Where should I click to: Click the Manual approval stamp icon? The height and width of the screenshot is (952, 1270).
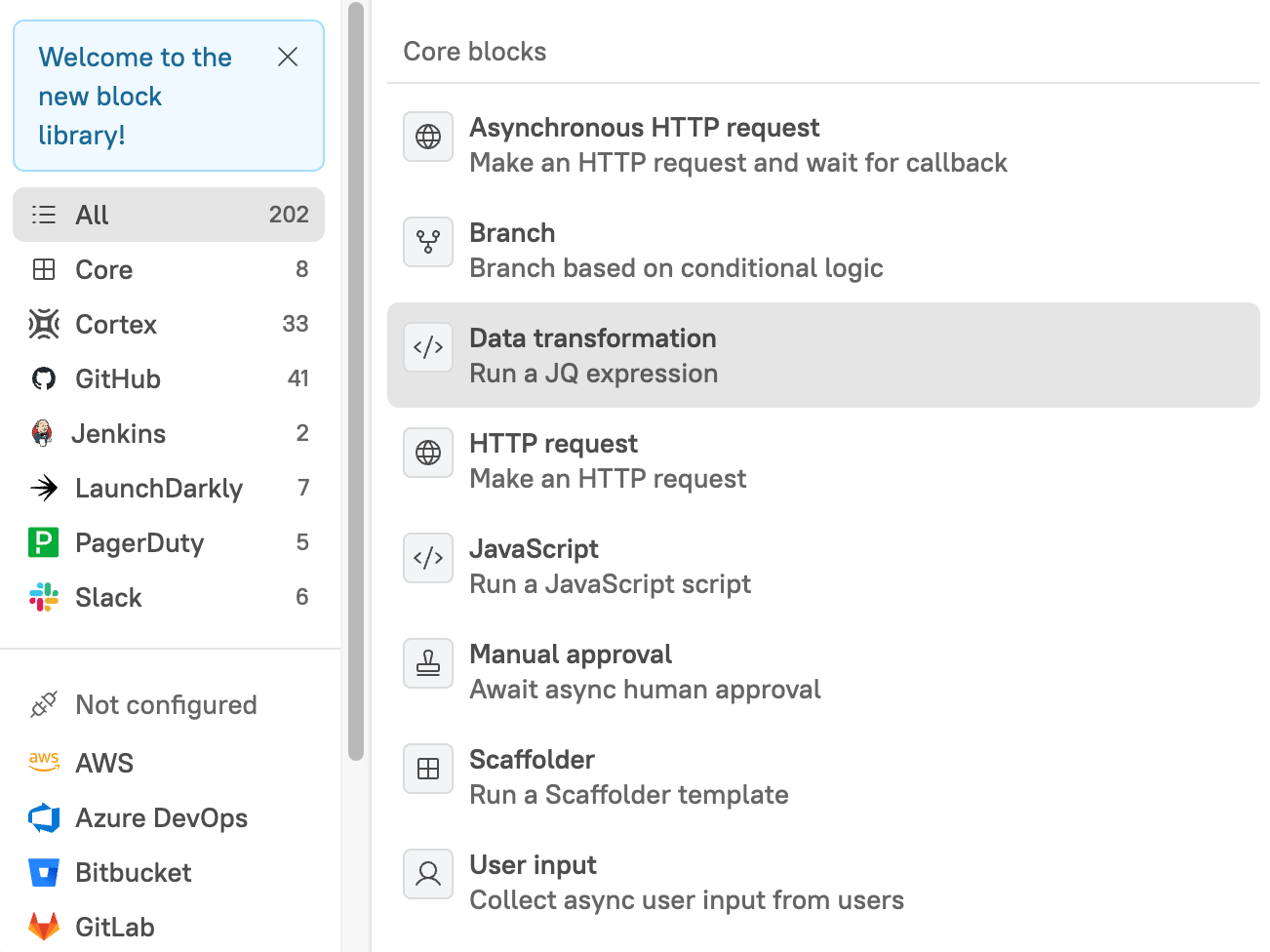pos(428,663)
